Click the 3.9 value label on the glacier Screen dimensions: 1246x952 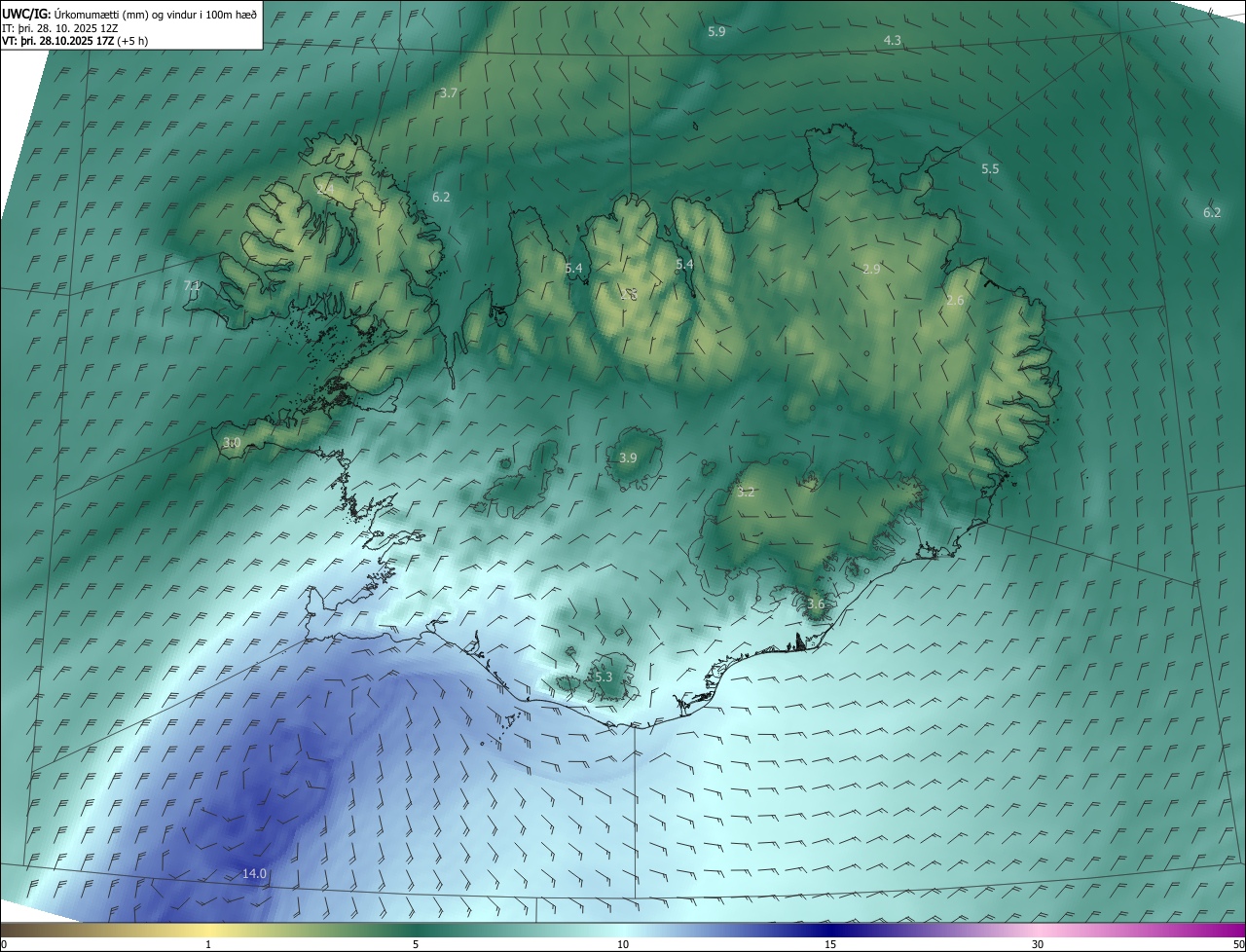[628, 458]
